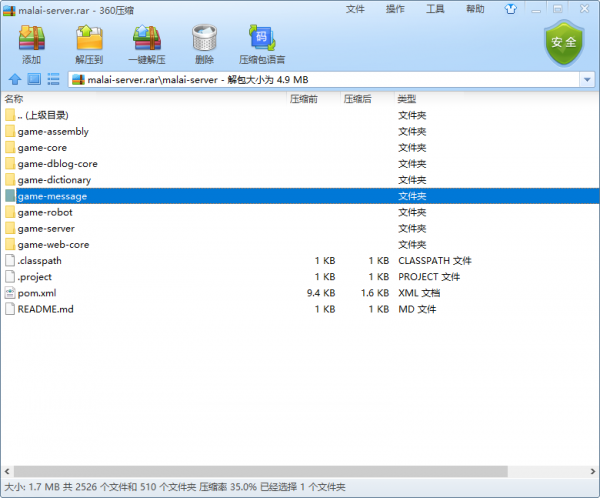Click the horizontal scrollbar thumb

pos(261,471)
